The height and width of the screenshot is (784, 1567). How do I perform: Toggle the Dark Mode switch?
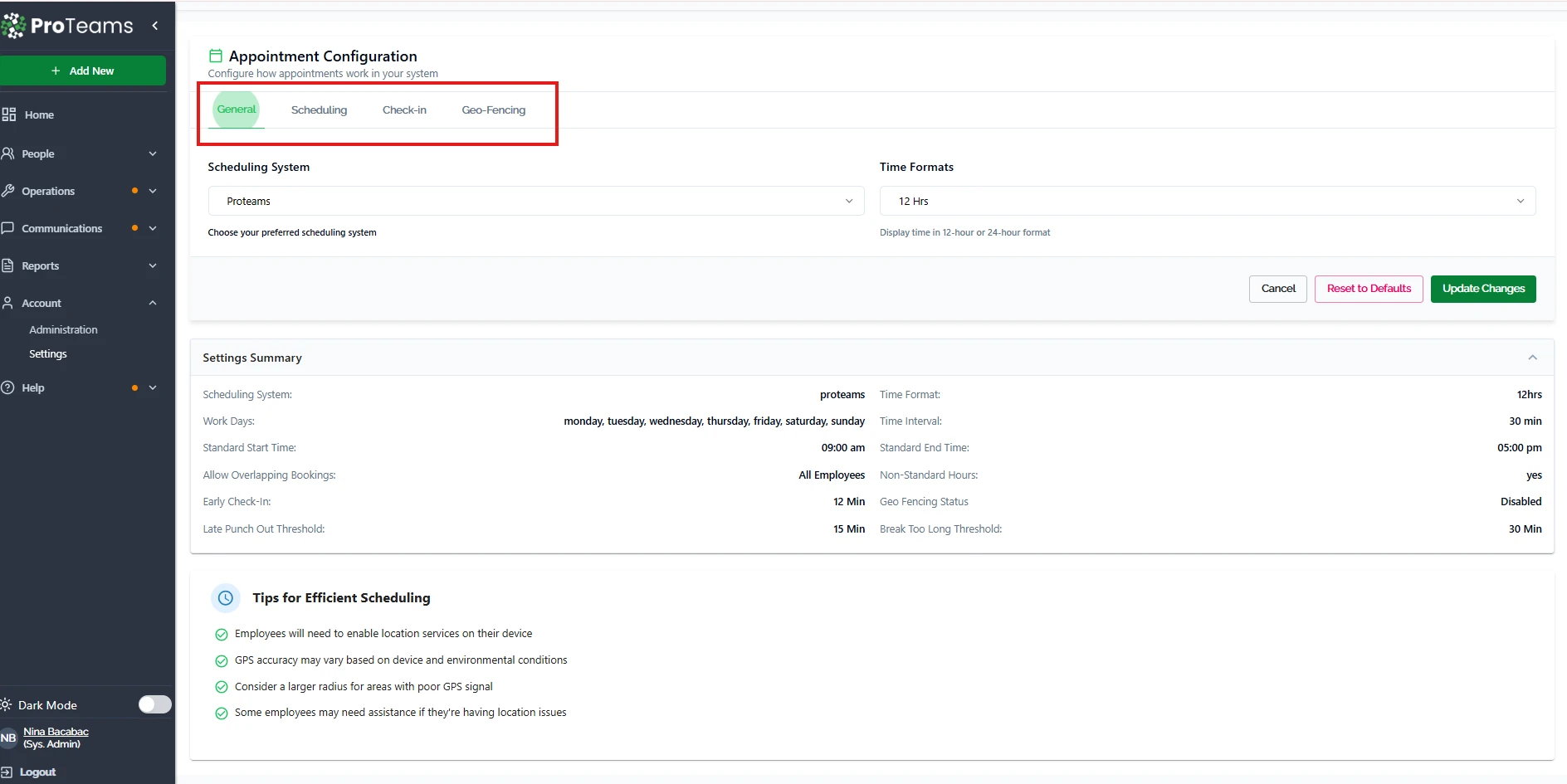pyautogui.click(x=154, y=704)
